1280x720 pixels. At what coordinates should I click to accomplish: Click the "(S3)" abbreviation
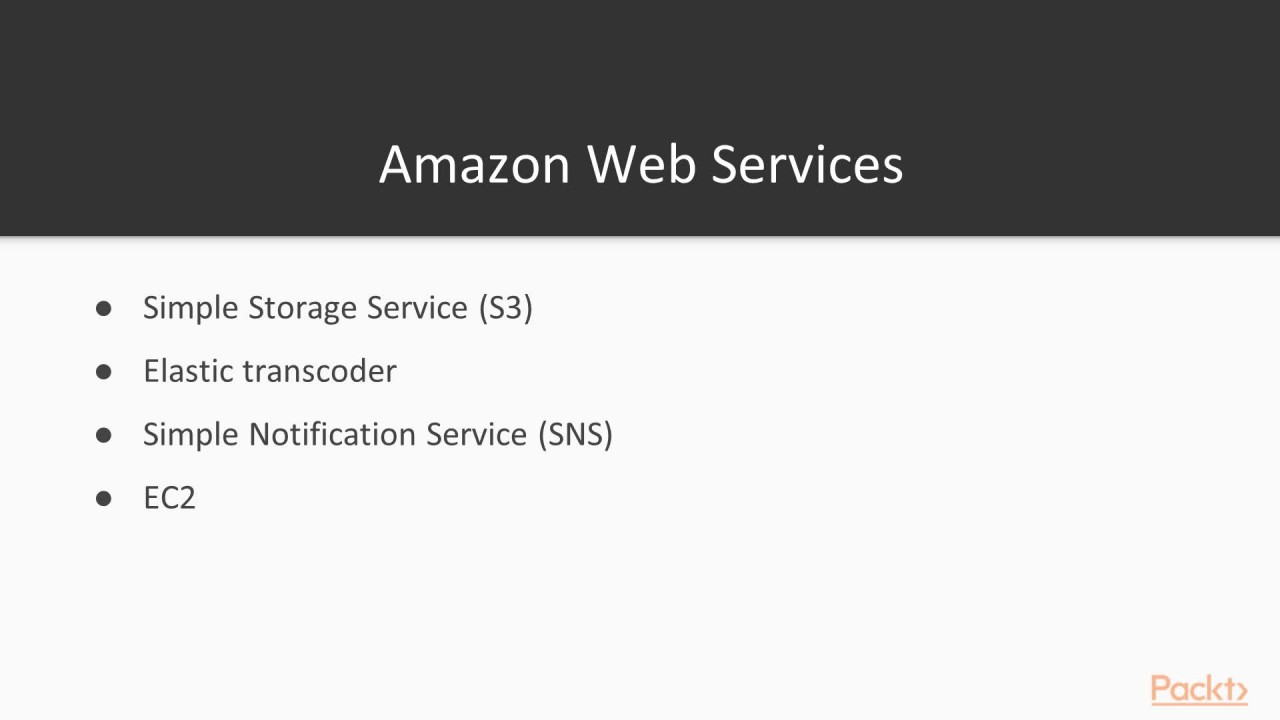click(506, 308)
